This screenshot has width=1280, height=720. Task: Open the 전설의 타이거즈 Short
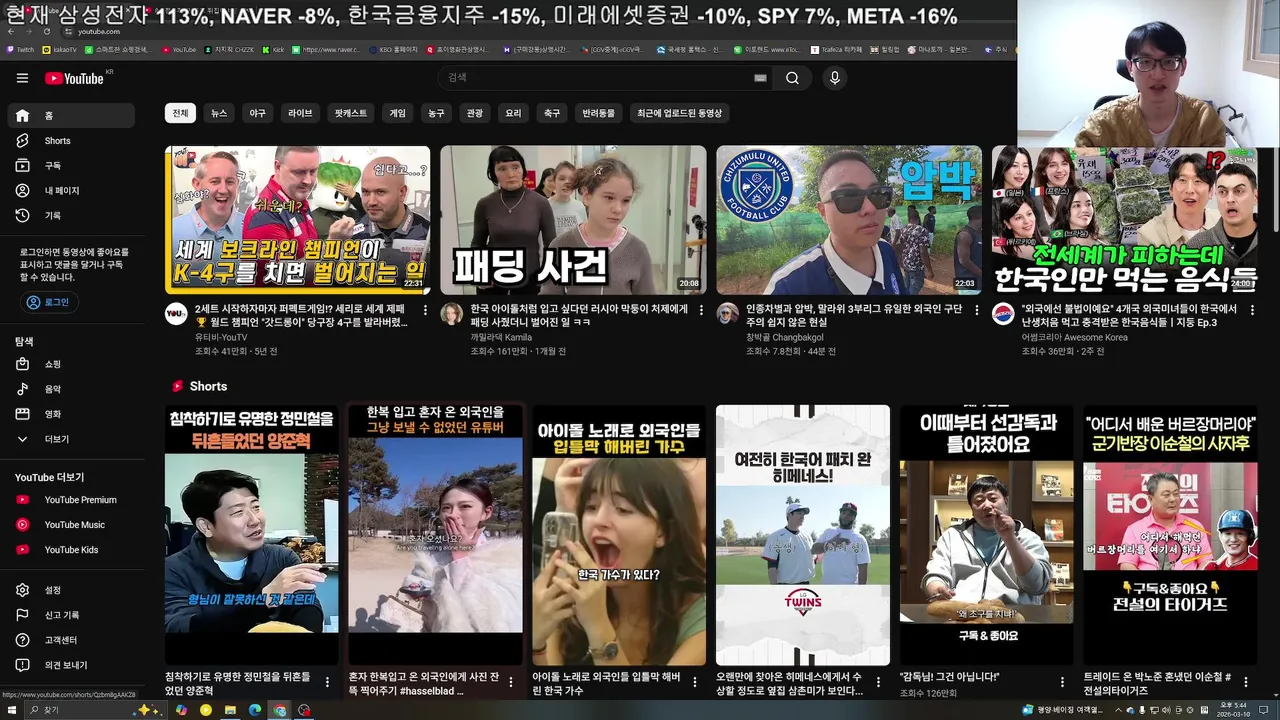pyautogui.click(x=1170, y=535)
